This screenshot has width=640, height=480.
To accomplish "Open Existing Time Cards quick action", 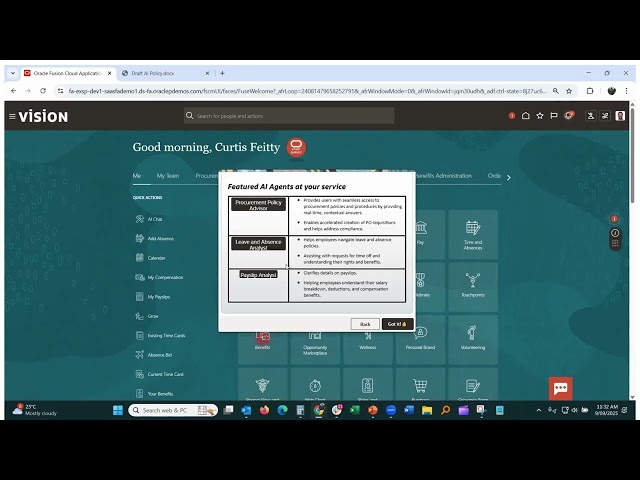I will (160, 336).
